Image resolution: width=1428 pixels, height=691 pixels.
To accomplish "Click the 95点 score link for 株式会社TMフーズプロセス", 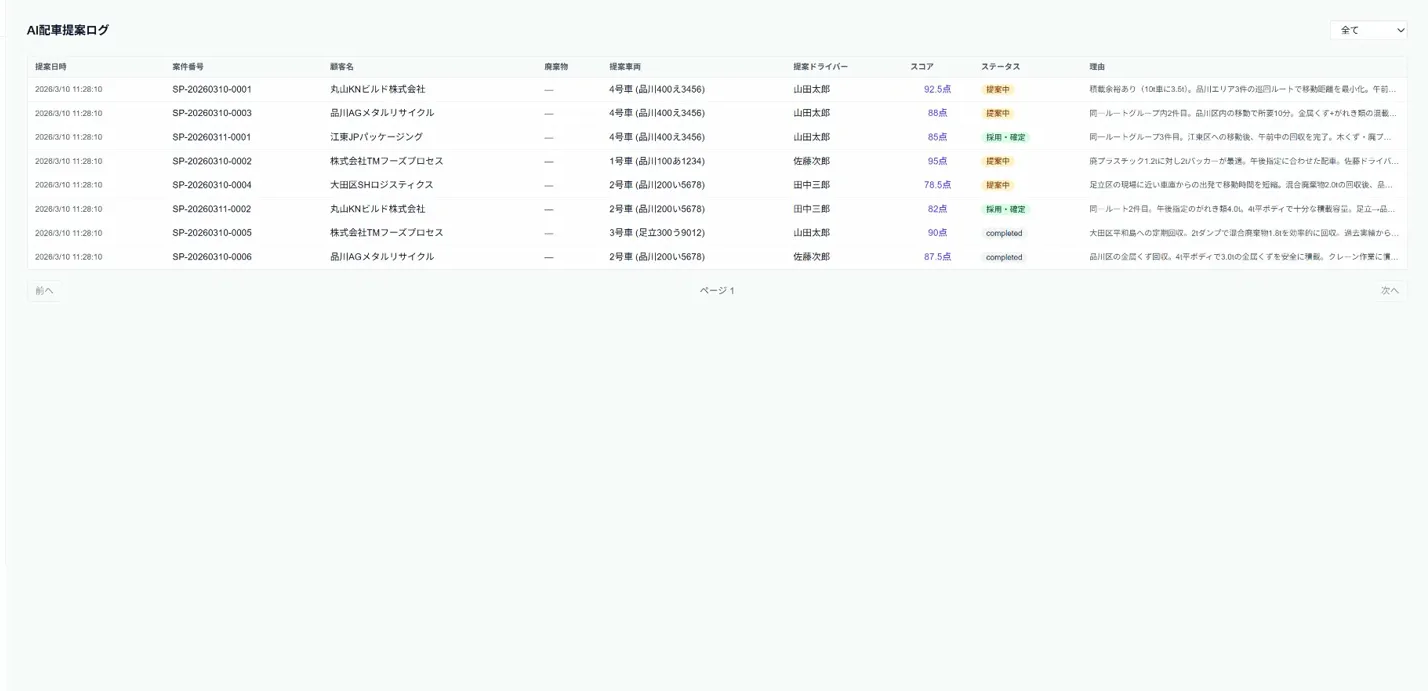I will tap(940, 160).
